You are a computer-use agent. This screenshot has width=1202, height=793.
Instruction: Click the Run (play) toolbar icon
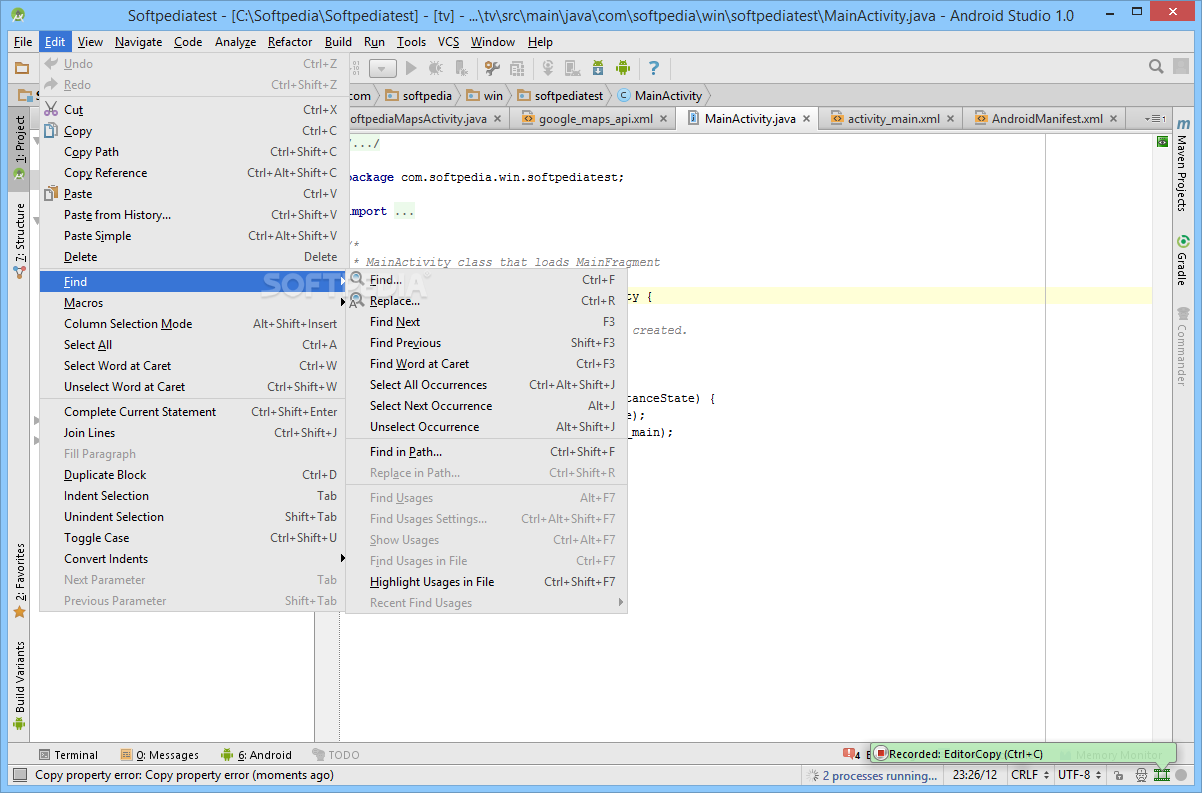[x=411, y=68]
